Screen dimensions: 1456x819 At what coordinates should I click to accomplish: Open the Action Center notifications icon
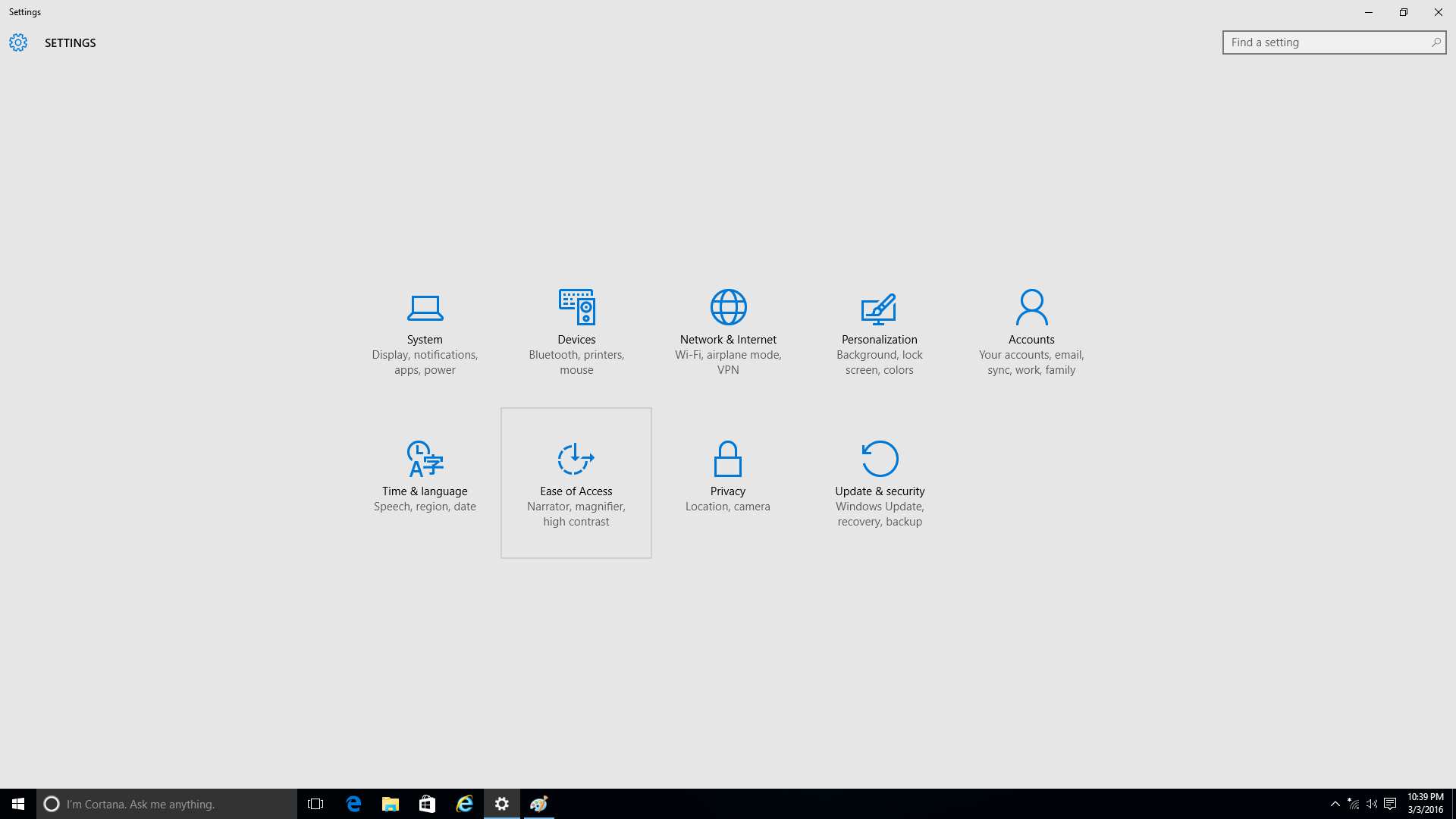coord(1390,804)
